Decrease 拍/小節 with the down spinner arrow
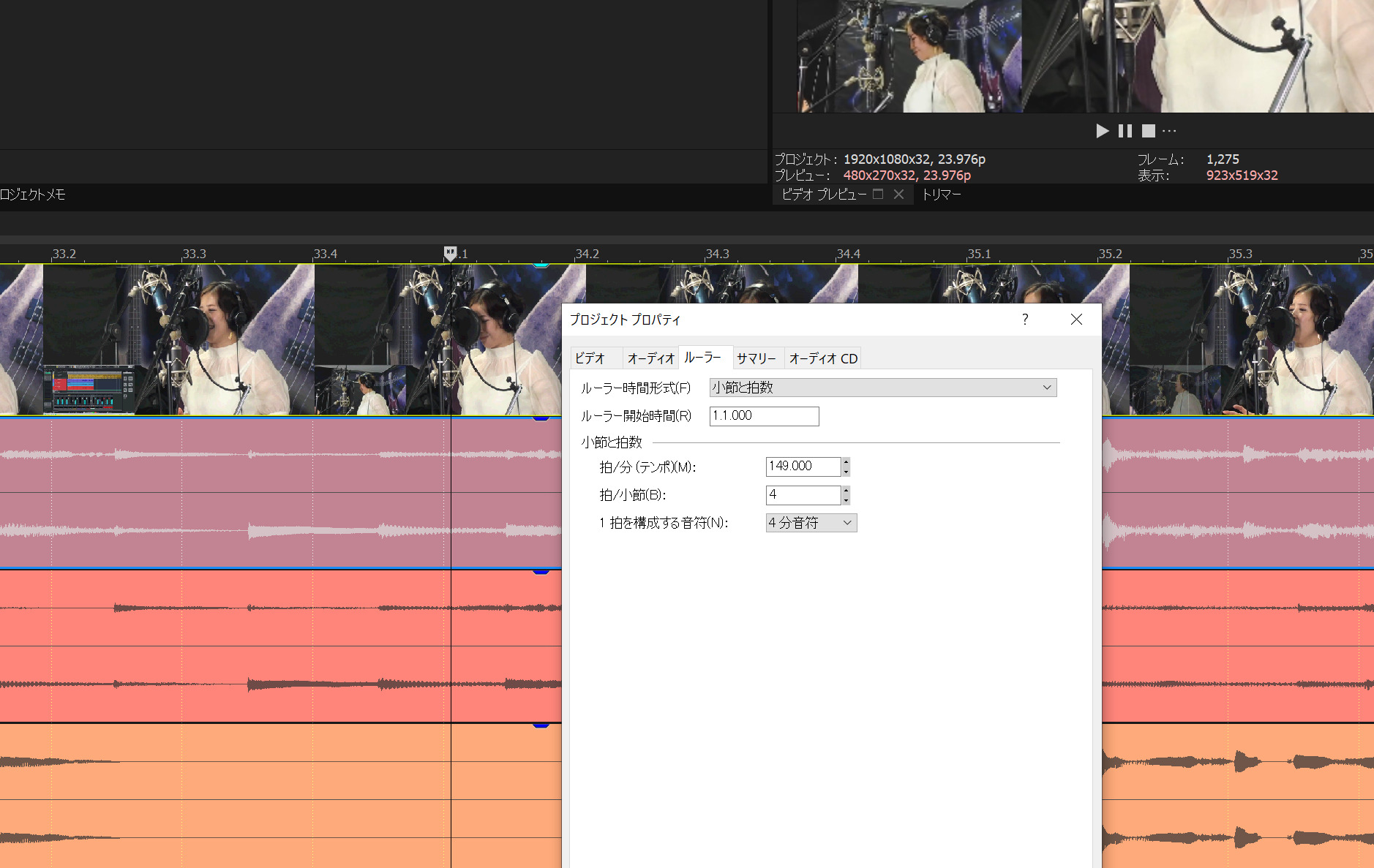1374x868 pixels. 846,500
